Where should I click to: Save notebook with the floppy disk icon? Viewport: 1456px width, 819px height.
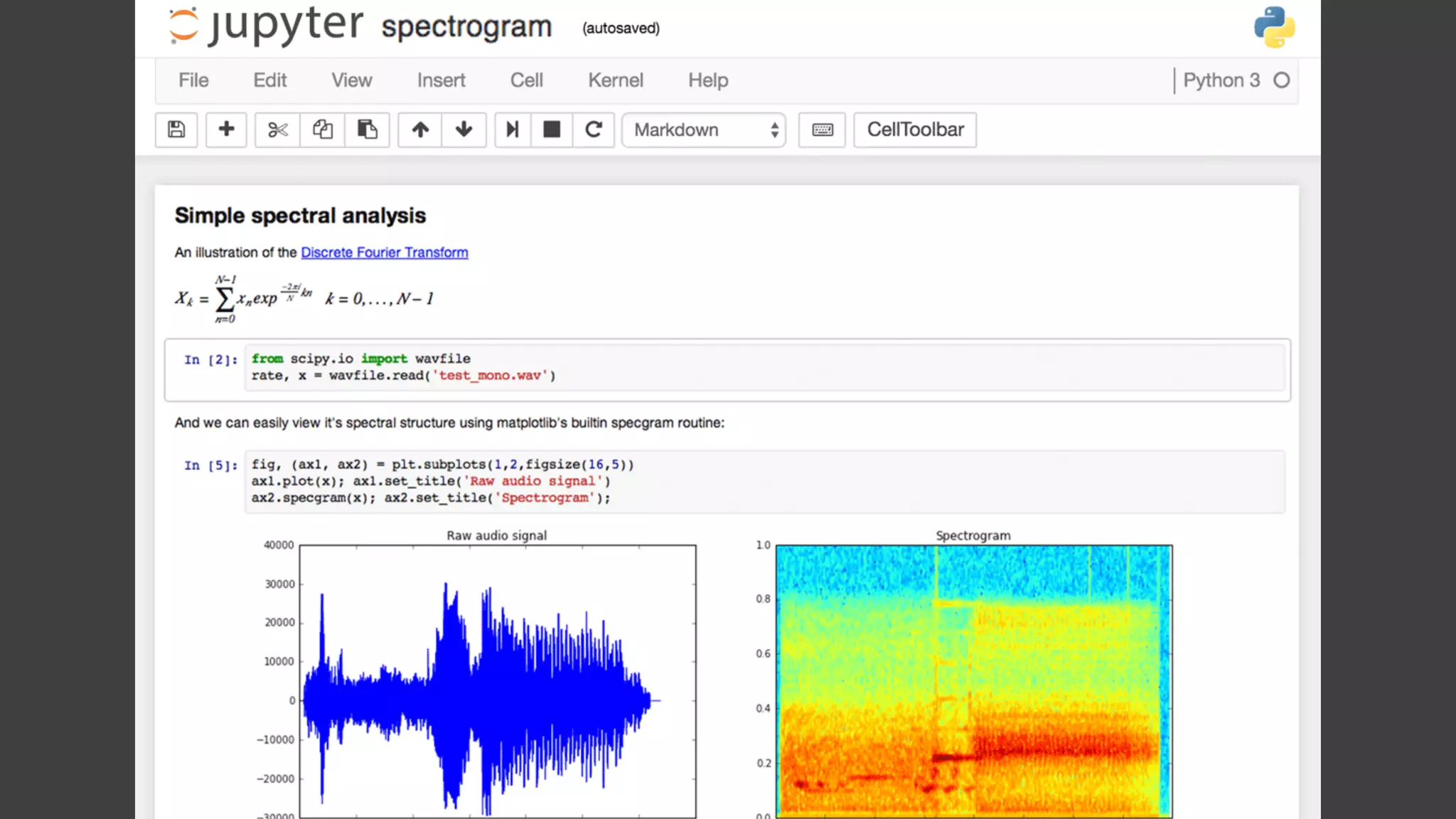point(176,129)
